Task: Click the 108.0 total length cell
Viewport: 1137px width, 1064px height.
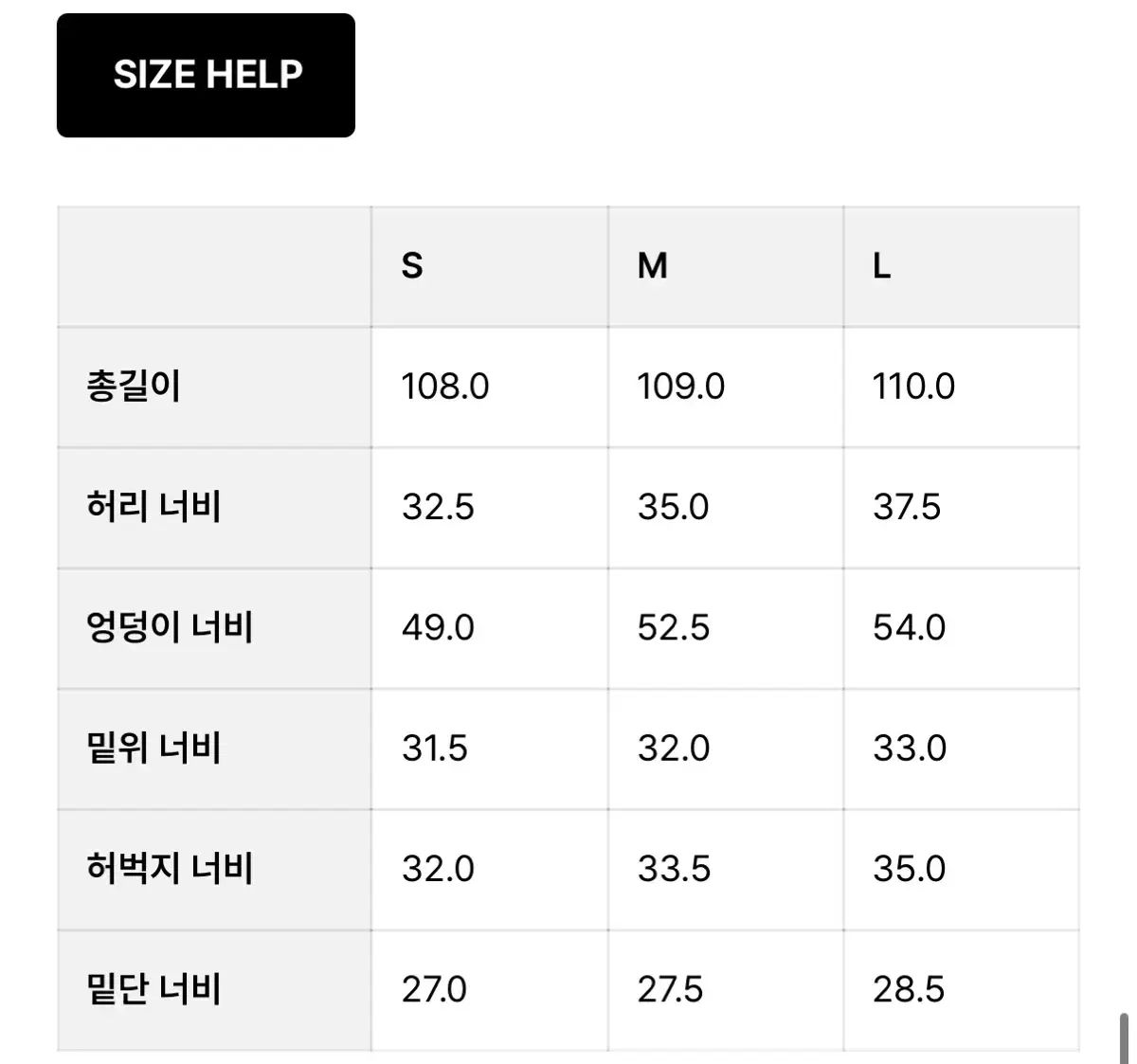Action: [x=445, y=387]
